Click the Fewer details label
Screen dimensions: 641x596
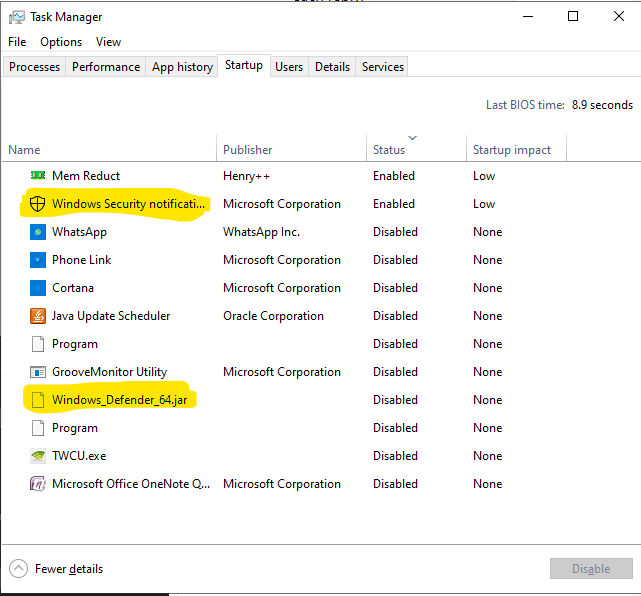[x=69, y=569]
